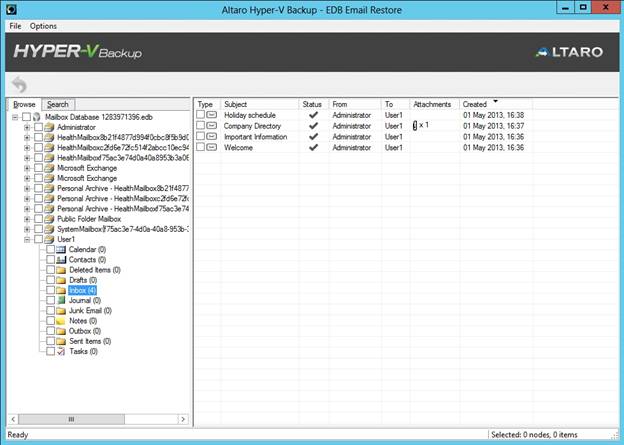Click the Junk Email folder icon
The image size is (624, 445).
(x=61, y=310)
